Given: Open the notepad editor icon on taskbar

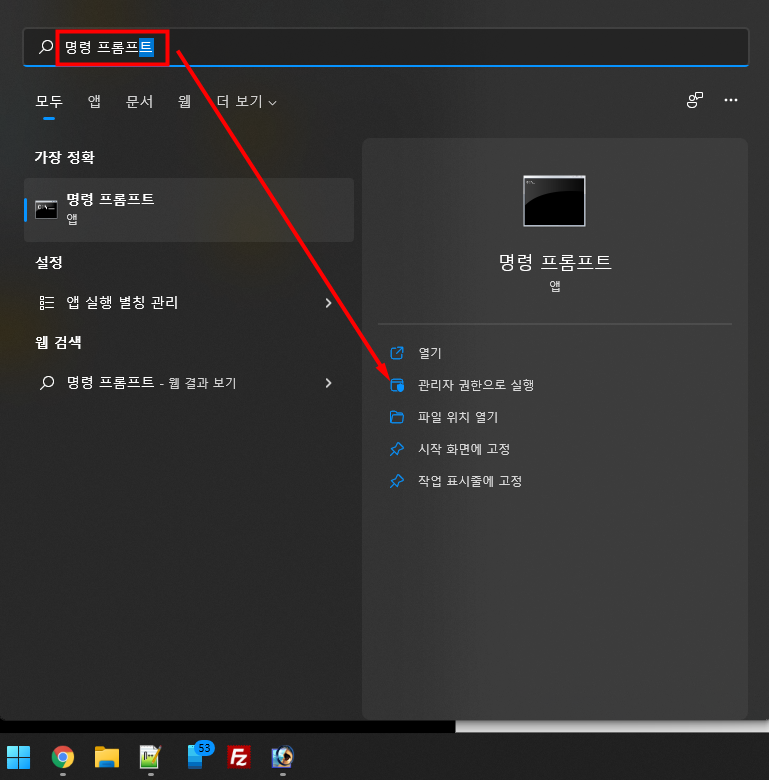Looking at the screenshot, I should 150,757.
